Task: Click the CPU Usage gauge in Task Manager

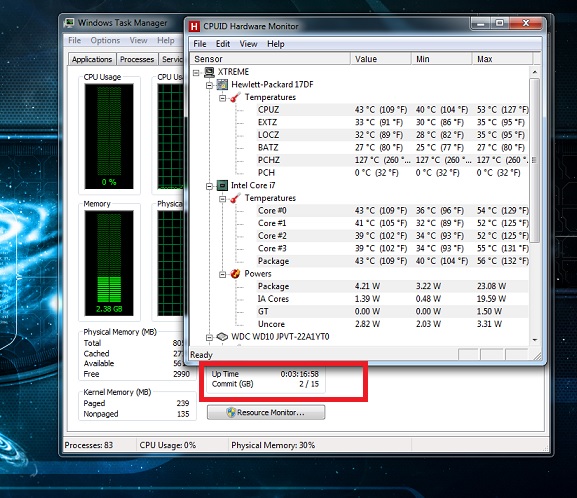Action: pyautogui.click(x=109, y=136)
